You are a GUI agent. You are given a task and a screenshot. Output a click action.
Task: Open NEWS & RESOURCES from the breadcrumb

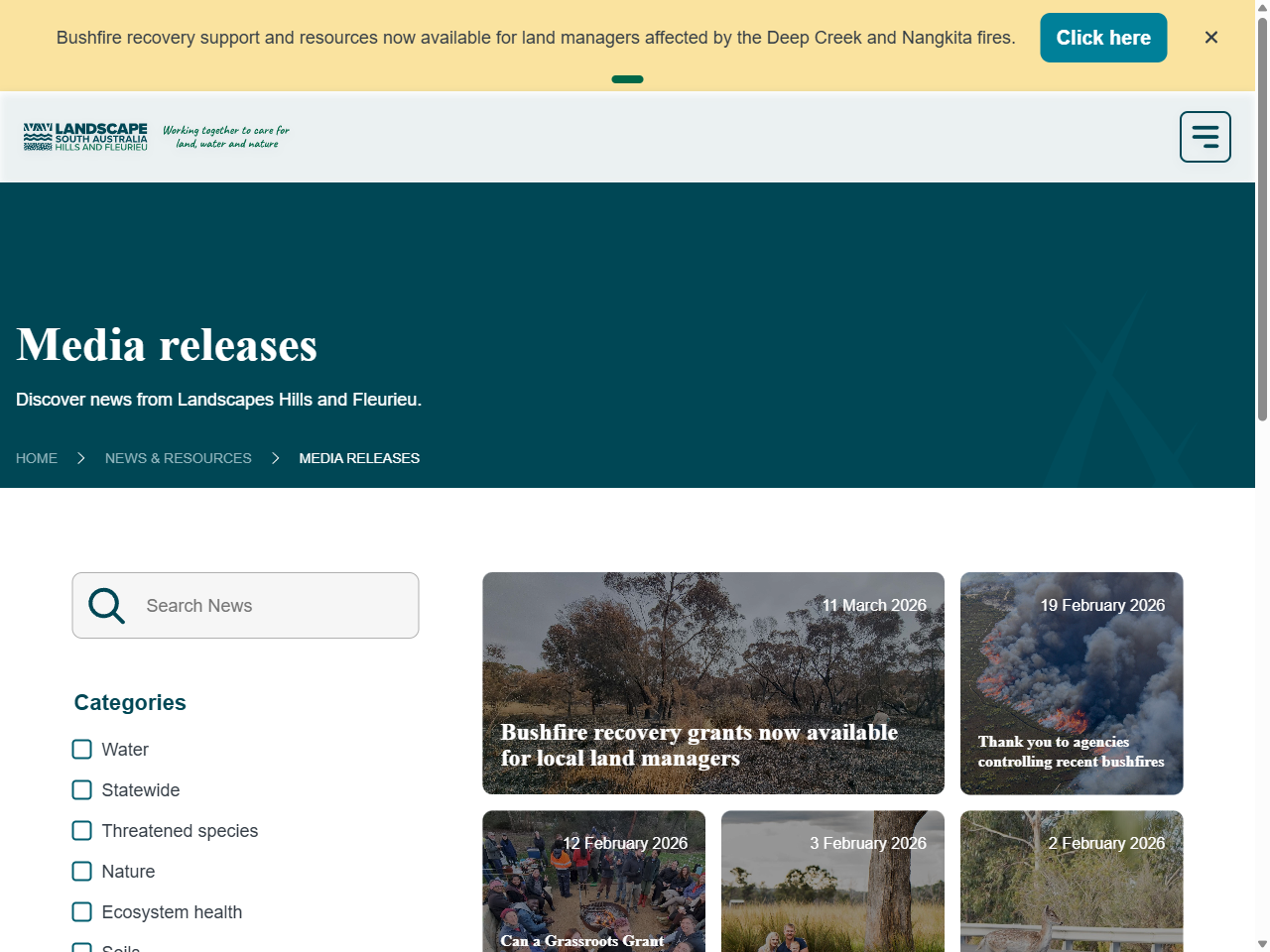point(179,457)
